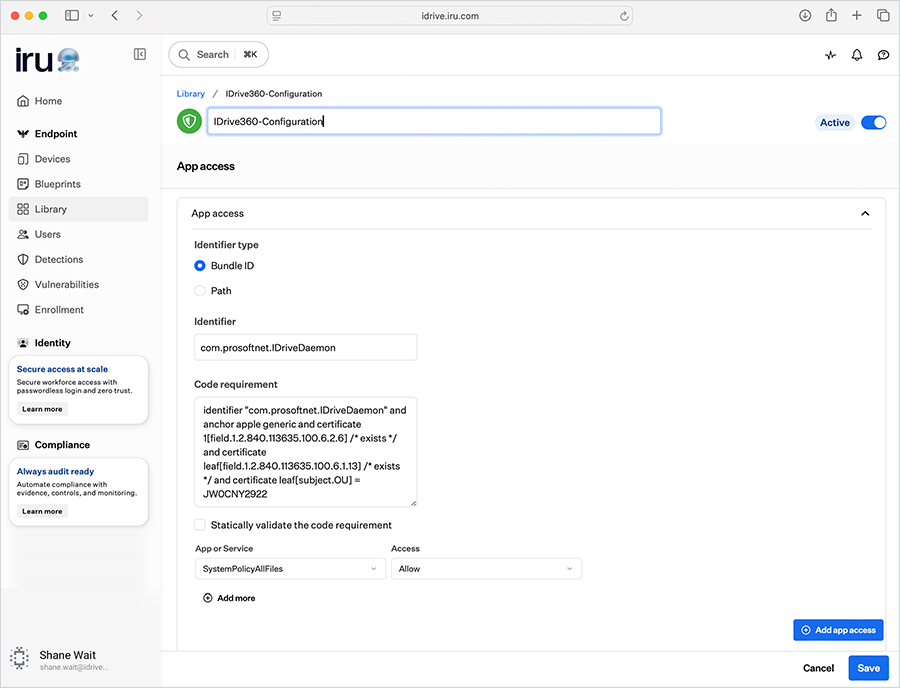Click the green shield profile icon
Screen dimensions: 900x688
pyautogui.click(x=189, y=121)
